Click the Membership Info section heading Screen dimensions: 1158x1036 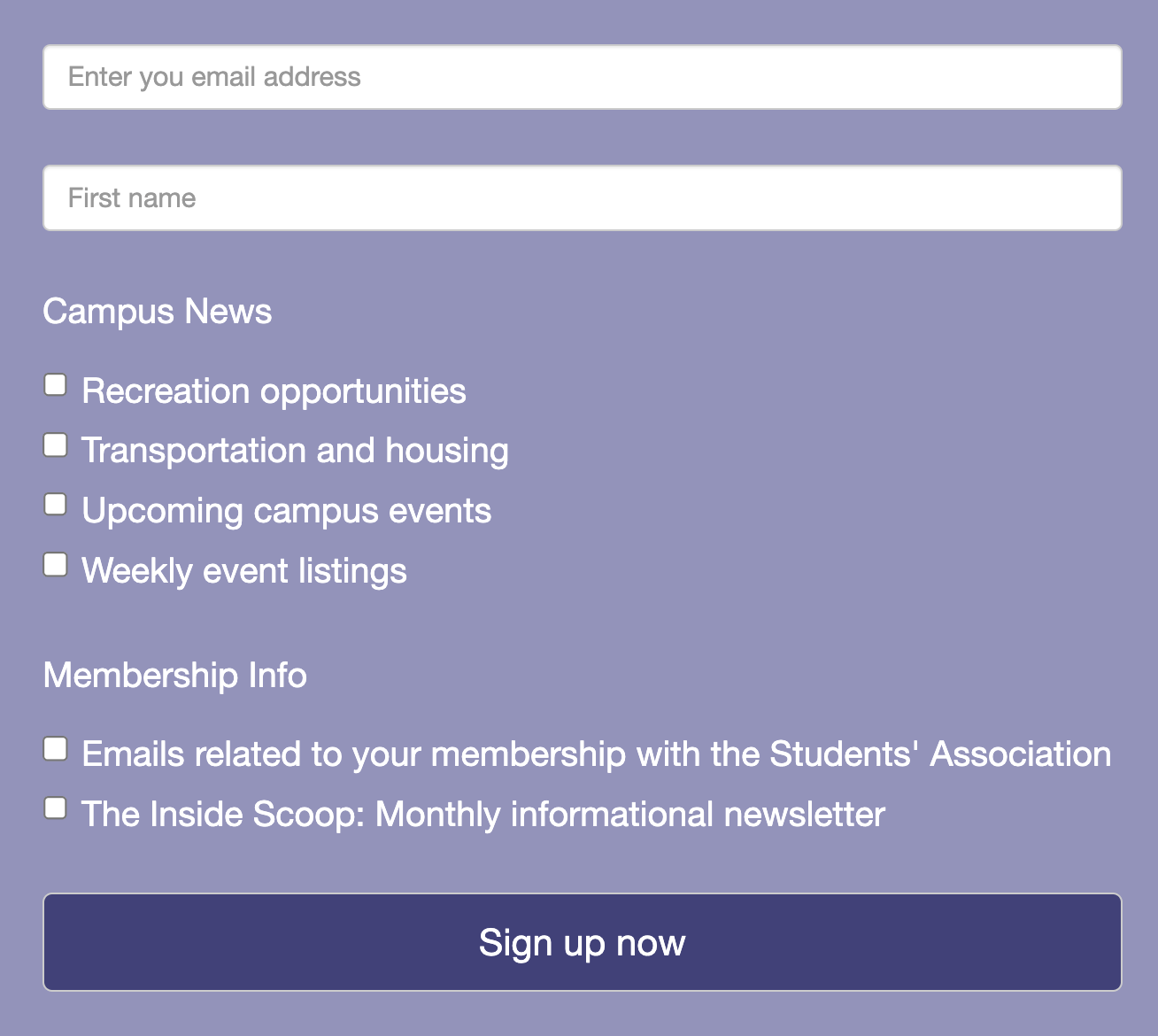175,676
